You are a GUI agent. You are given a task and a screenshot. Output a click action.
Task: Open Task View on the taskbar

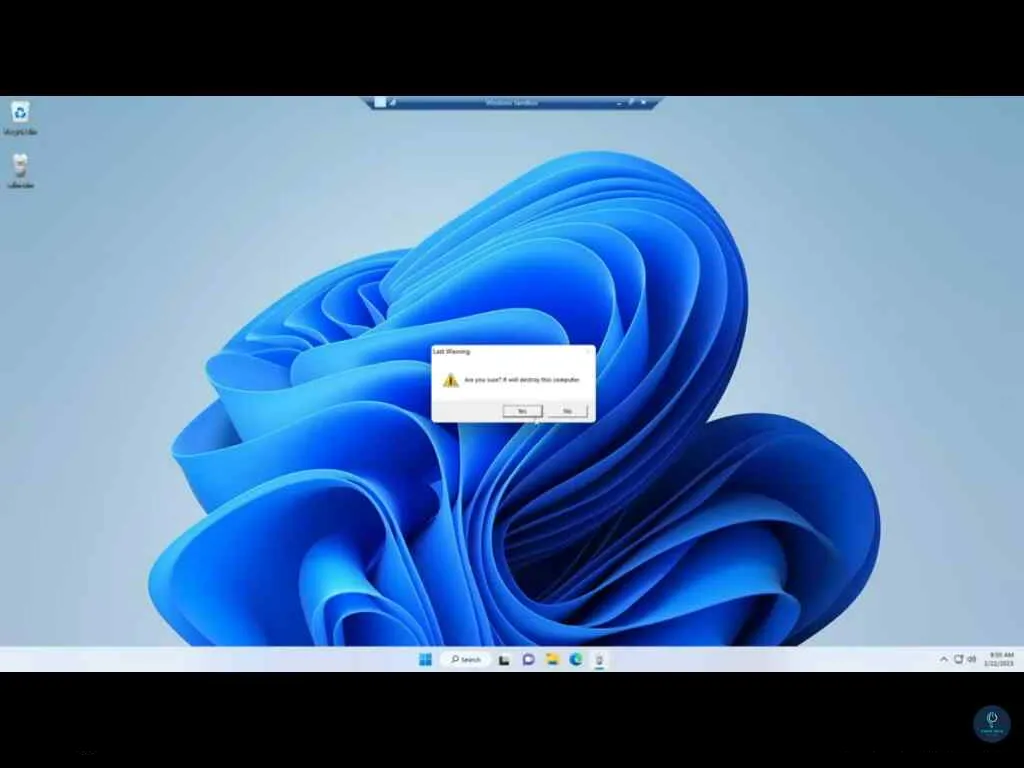coord(504,660)
